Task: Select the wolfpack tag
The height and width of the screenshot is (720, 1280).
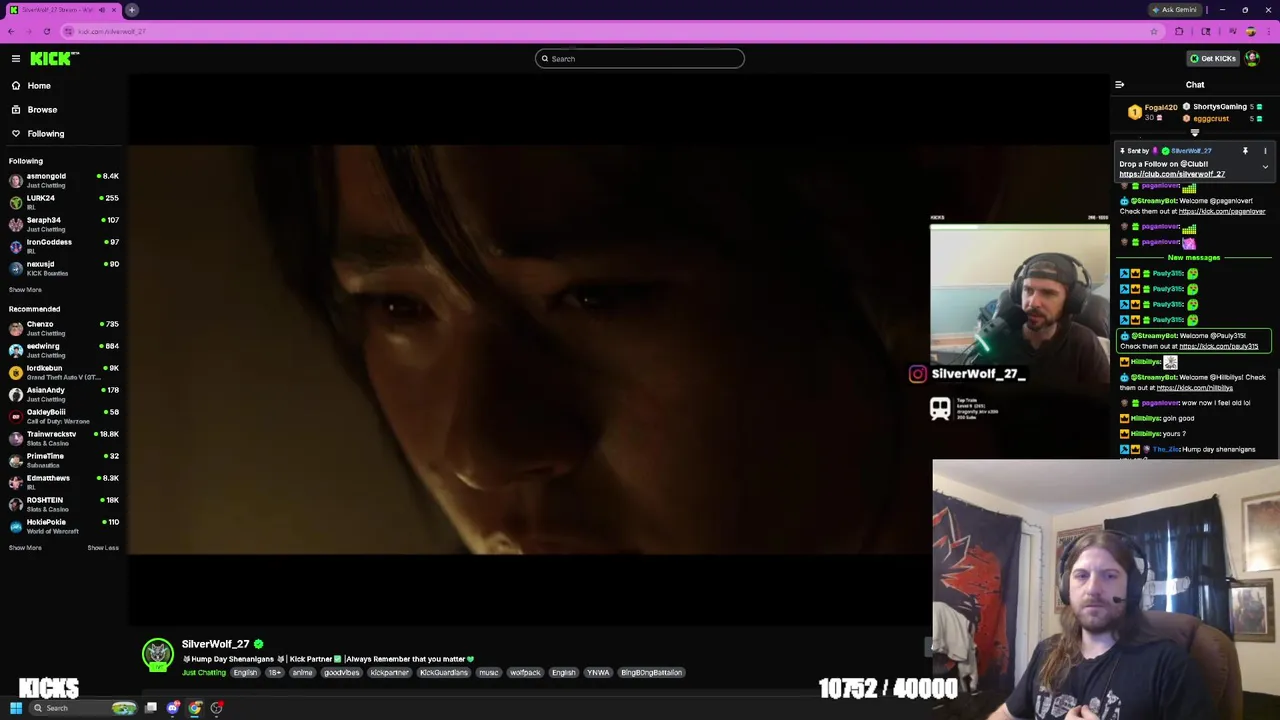Action: 525,673
